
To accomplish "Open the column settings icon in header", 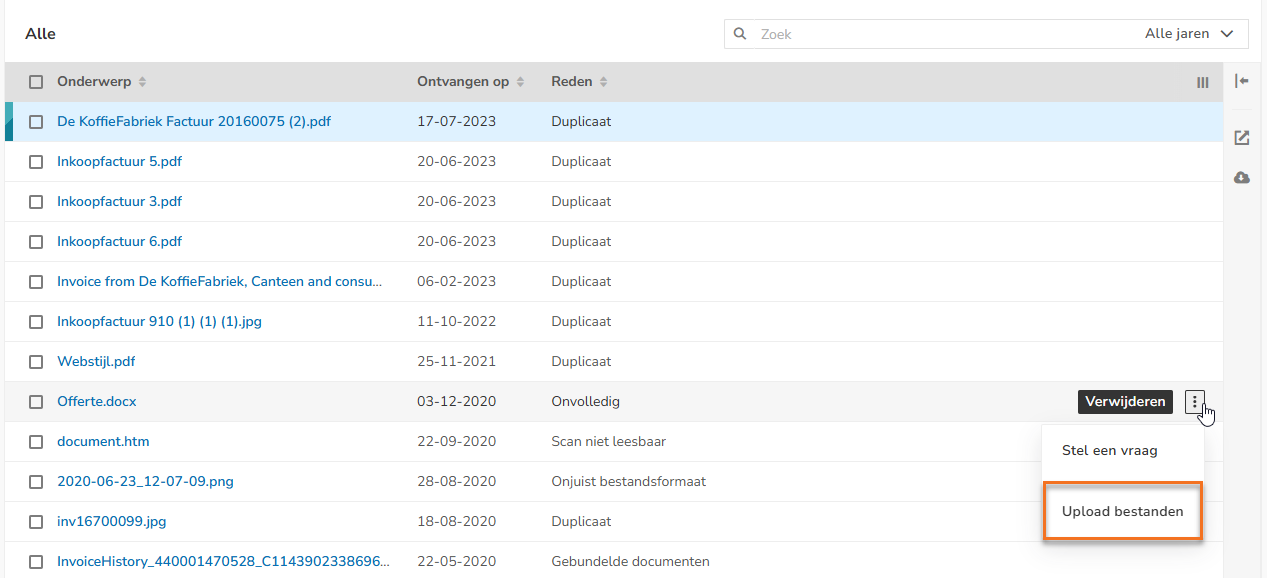I will (x=1203, y=82).
